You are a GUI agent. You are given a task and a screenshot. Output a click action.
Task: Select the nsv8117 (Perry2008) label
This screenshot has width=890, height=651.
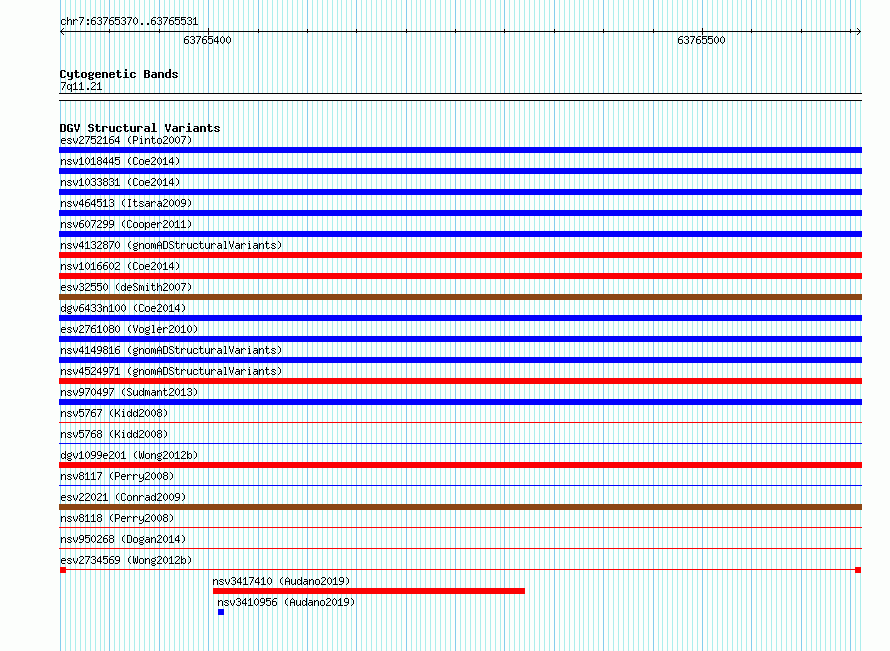[117, 476]
